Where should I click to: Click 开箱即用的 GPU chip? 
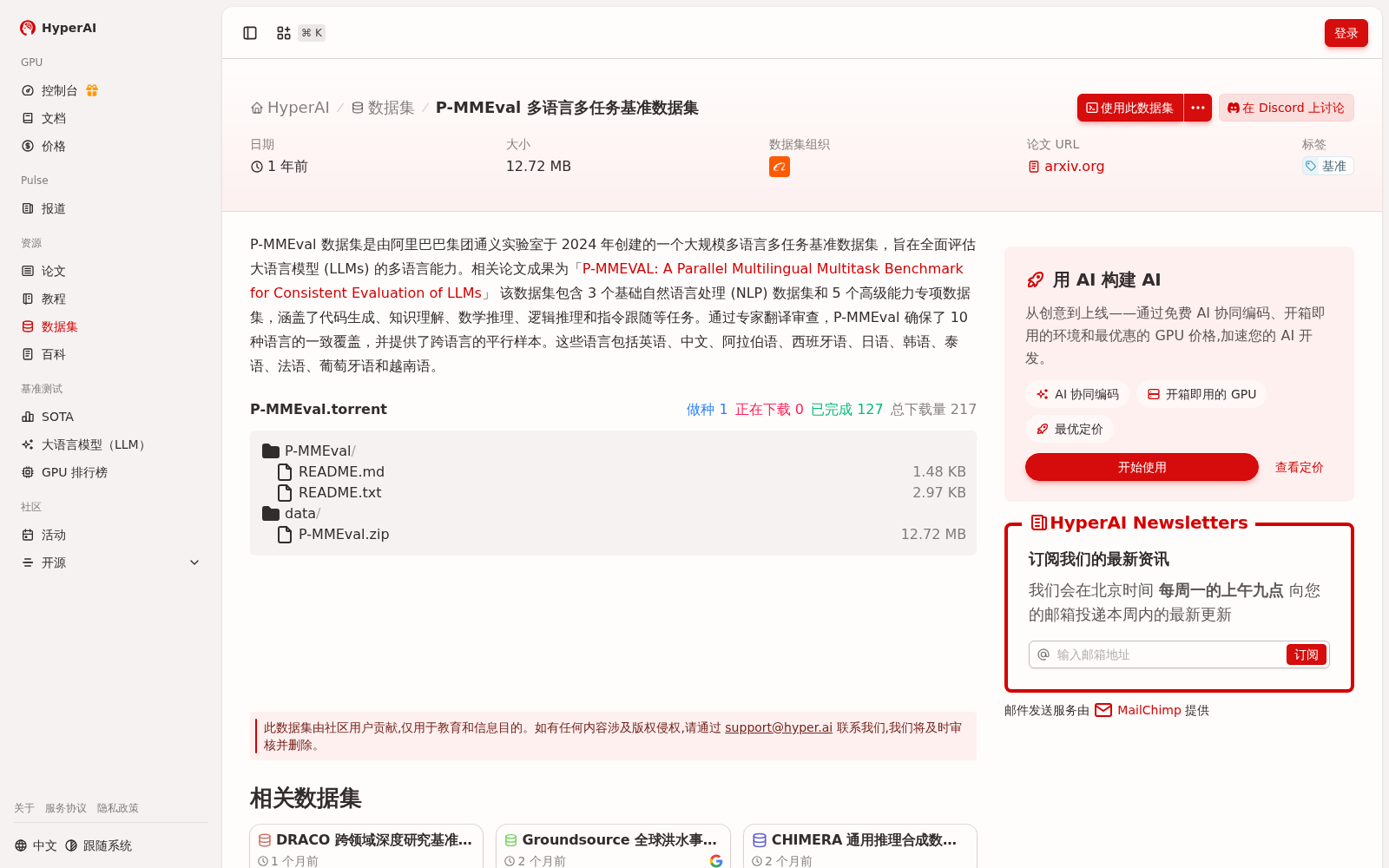pos(1201,394)
